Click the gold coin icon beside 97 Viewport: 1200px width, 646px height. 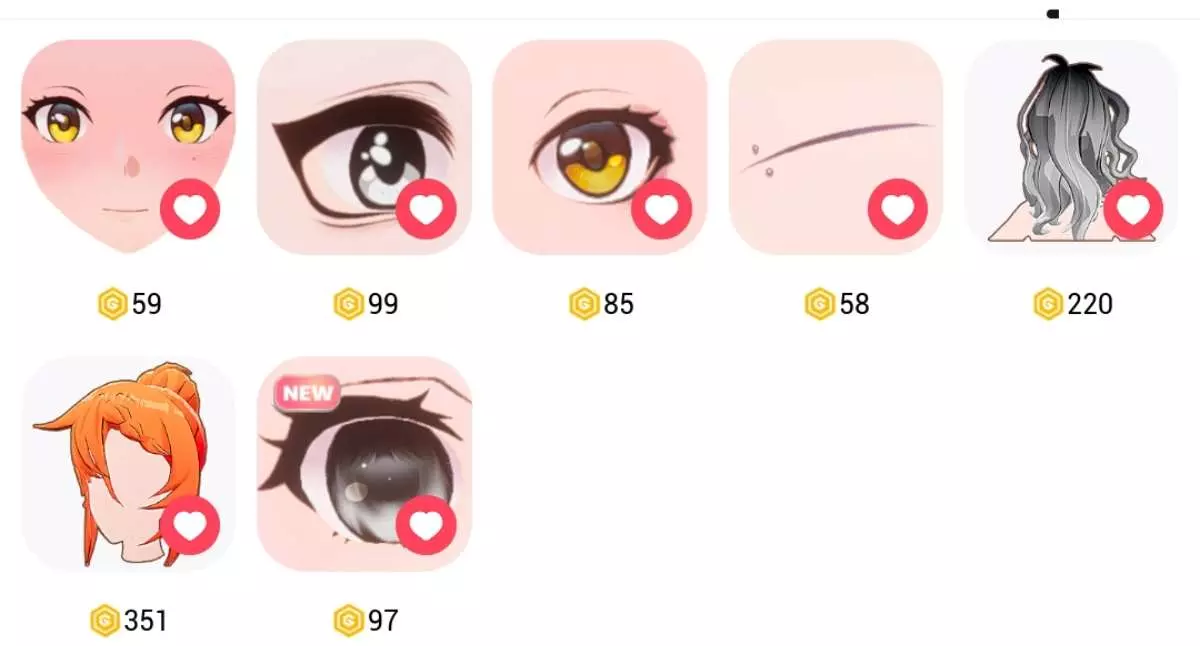pos(349,621)
